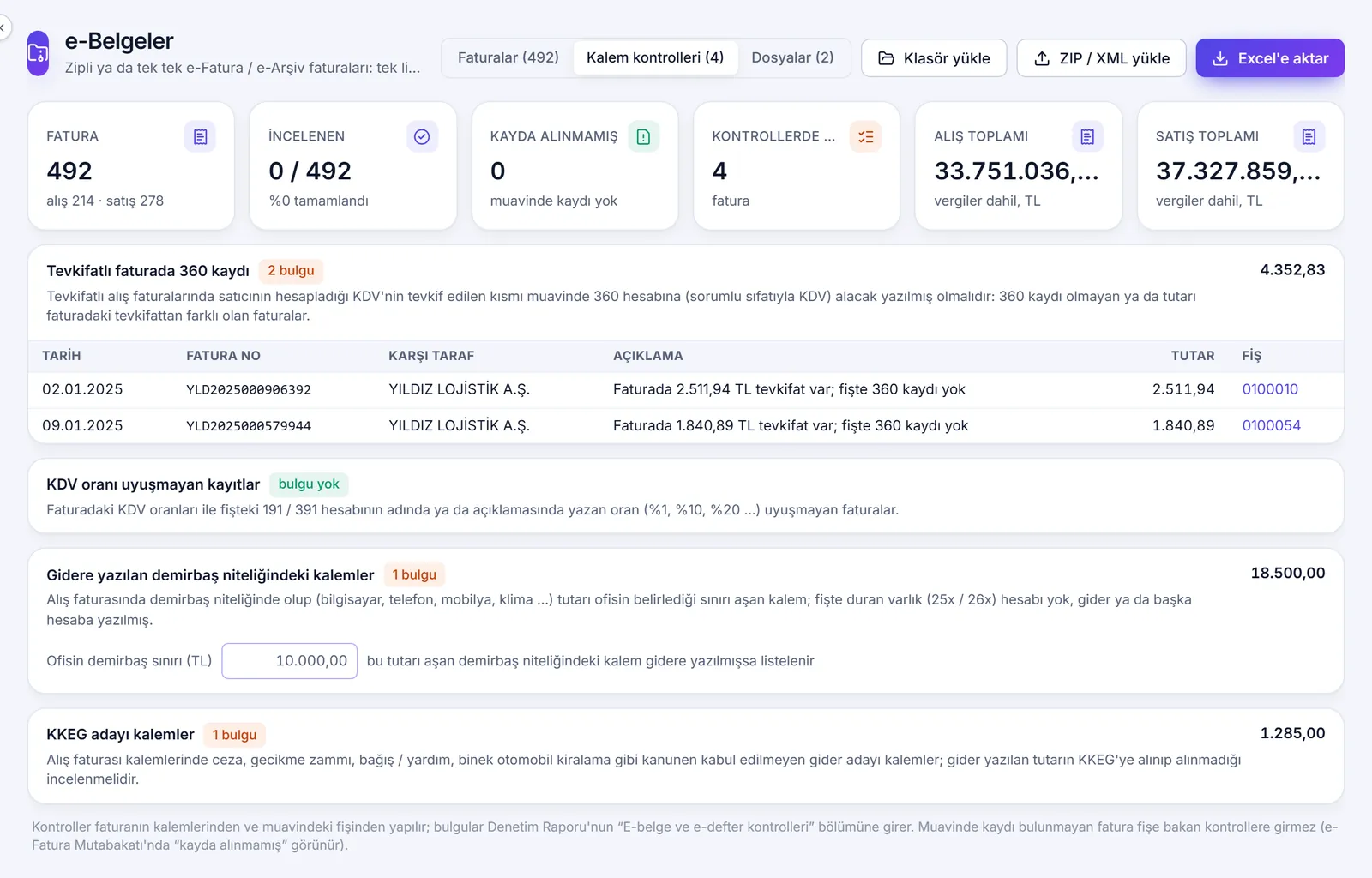Click the e-Belgeler purple app logo icon
The height and width of the screenshot is (878, 1372).
[x=39, y=53]
